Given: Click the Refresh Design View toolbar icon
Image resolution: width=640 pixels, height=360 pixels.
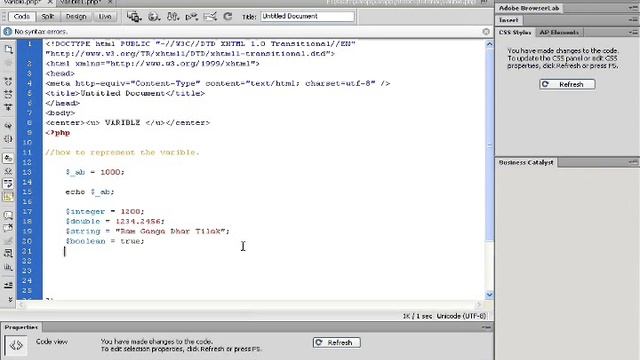Looking at the screenshot, I should pos(228,16).
